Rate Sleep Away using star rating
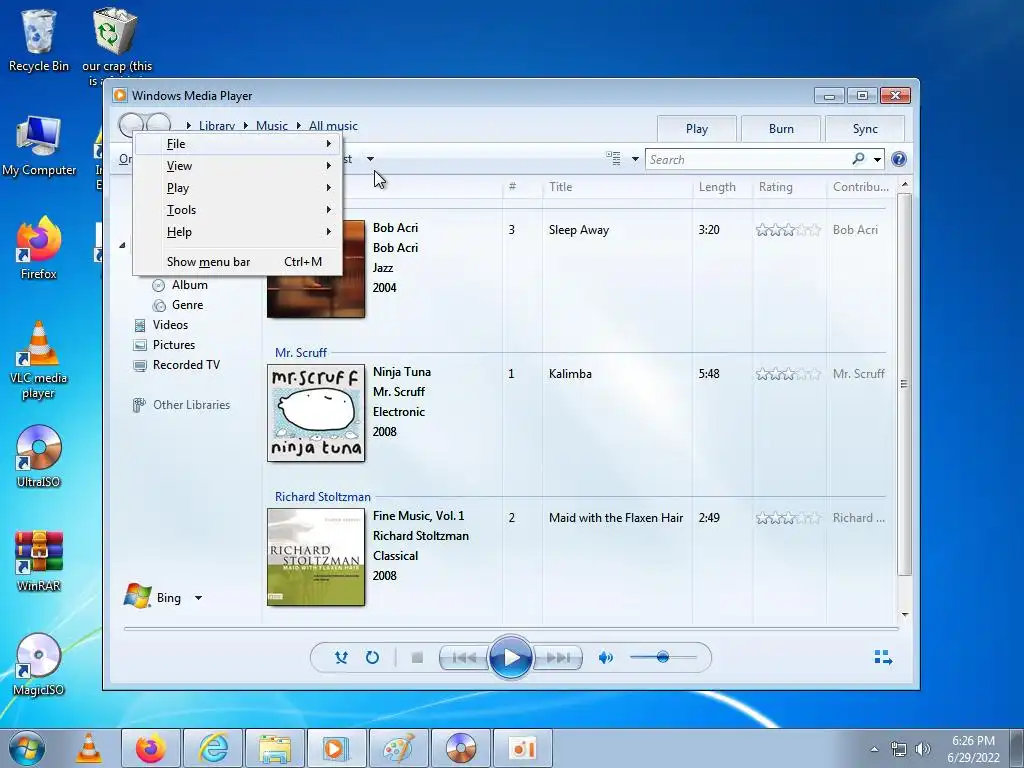Image resolution: width=1024 pixels, height=768 pixels. tap(788, 230)
